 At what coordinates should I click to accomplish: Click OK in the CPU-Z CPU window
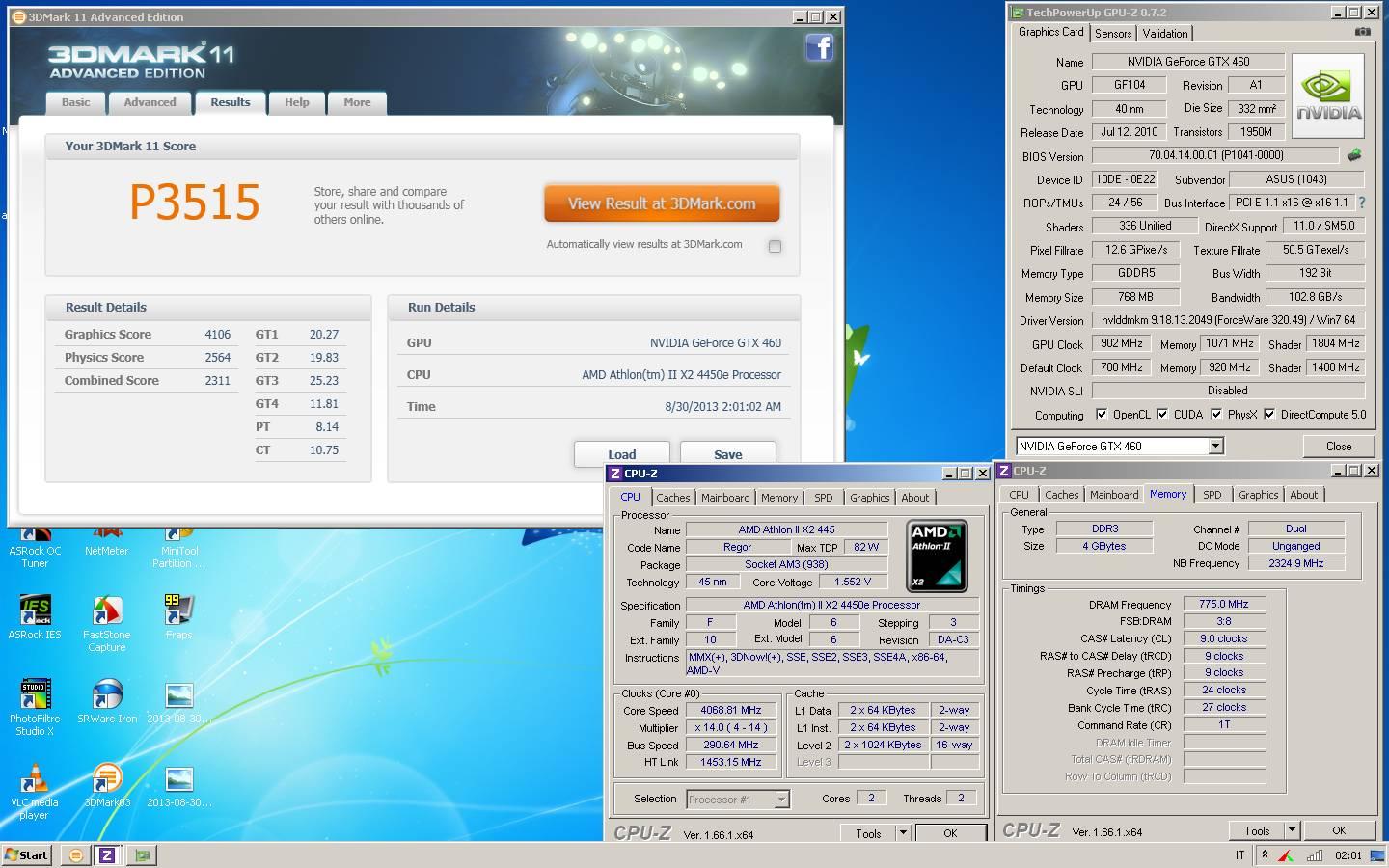click(950, 833)
